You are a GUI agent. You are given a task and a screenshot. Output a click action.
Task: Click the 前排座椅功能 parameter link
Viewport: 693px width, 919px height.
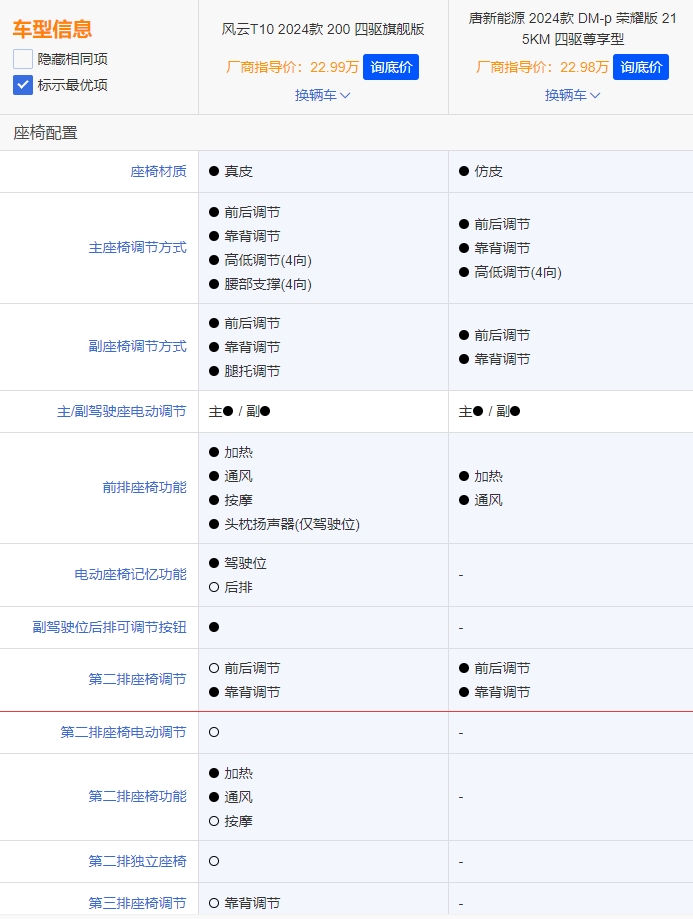point(144,488)
